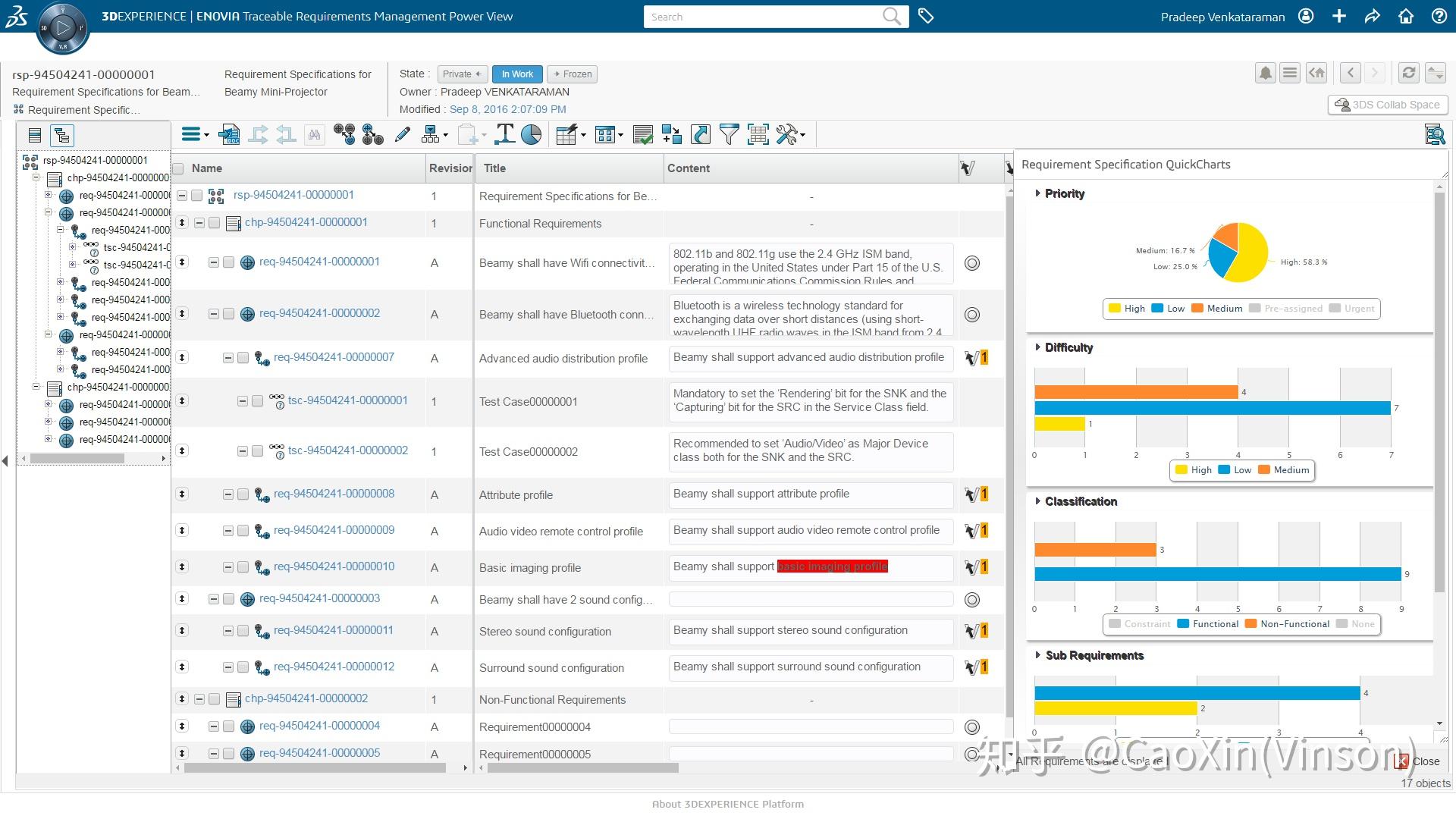This screenshot has height=819, width=1456.
Task: Toggle the select-all checkbox in Name header
Action: [x=179, y=168]
